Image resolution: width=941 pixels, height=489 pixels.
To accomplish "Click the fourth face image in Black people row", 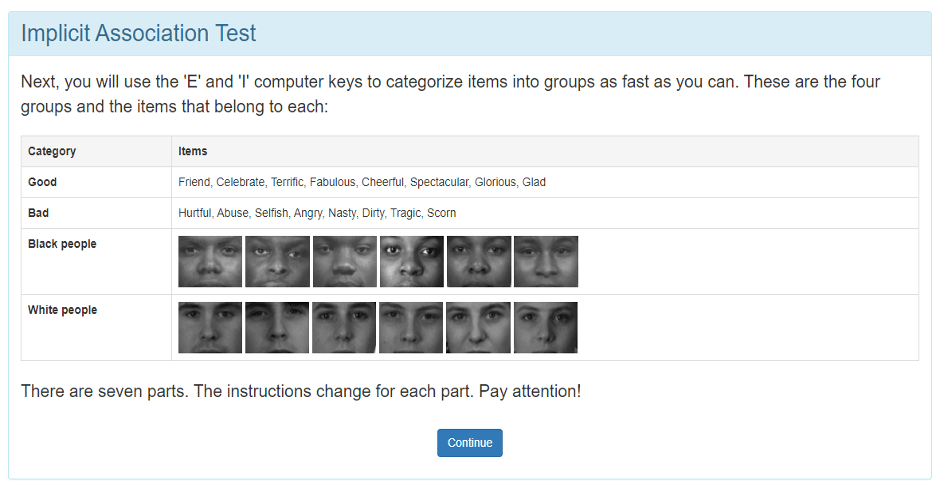I will 411,262.
